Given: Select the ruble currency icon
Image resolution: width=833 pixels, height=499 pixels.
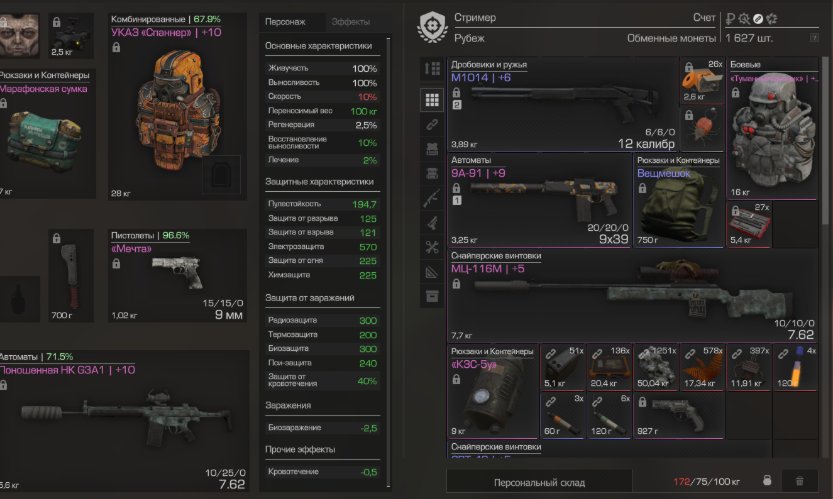Looking at the screenshot, I should (730, 19).
